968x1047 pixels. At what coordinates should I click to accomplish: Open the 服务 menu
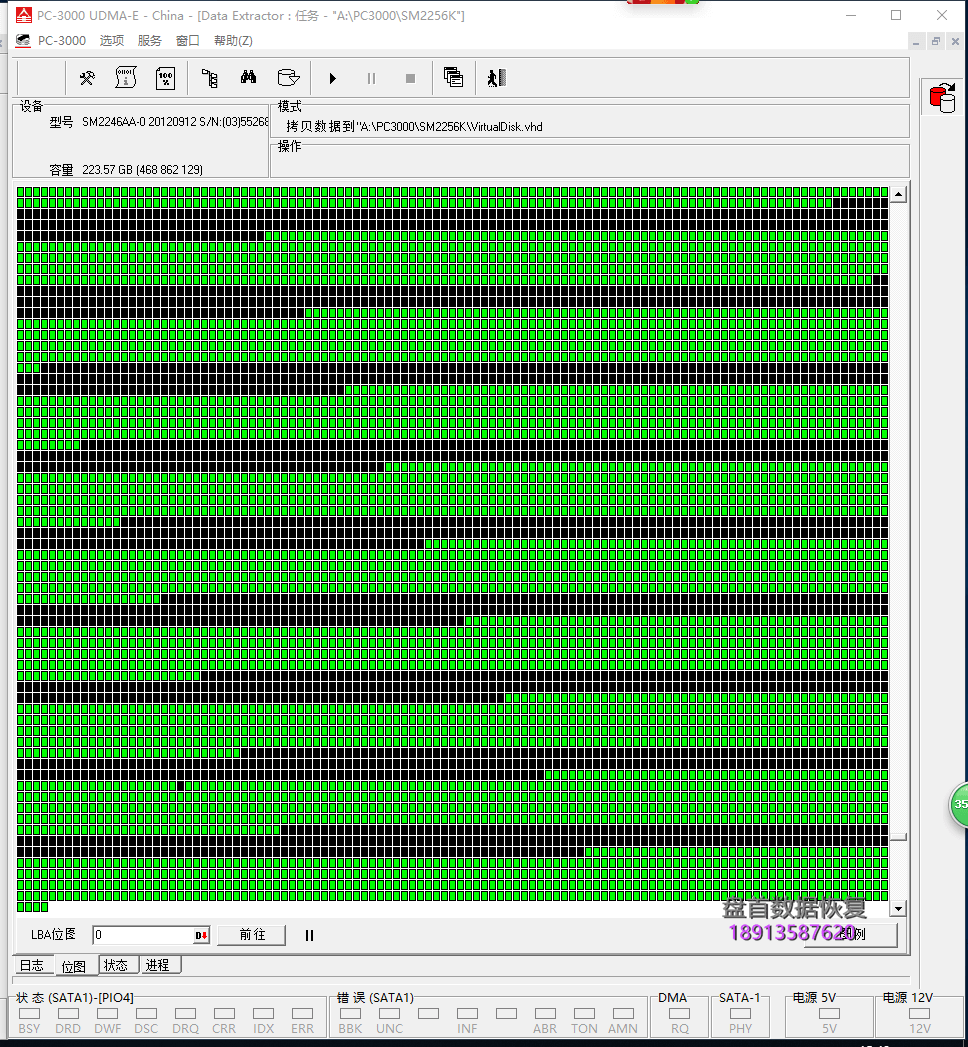pos(150,41)
